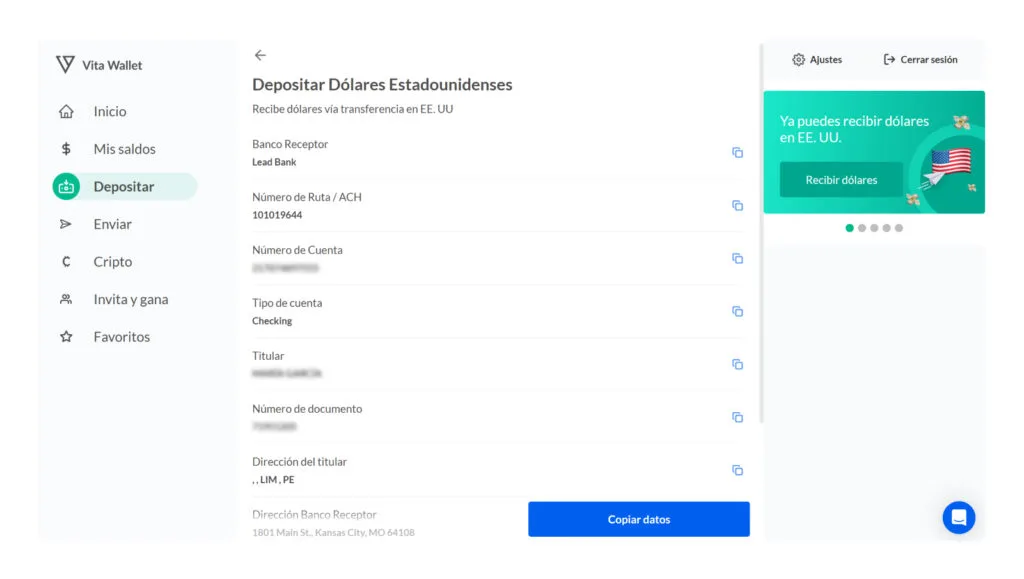The image size is (1024, 579).
Task: Copy the Número de documento value
Action: (737, 418)
